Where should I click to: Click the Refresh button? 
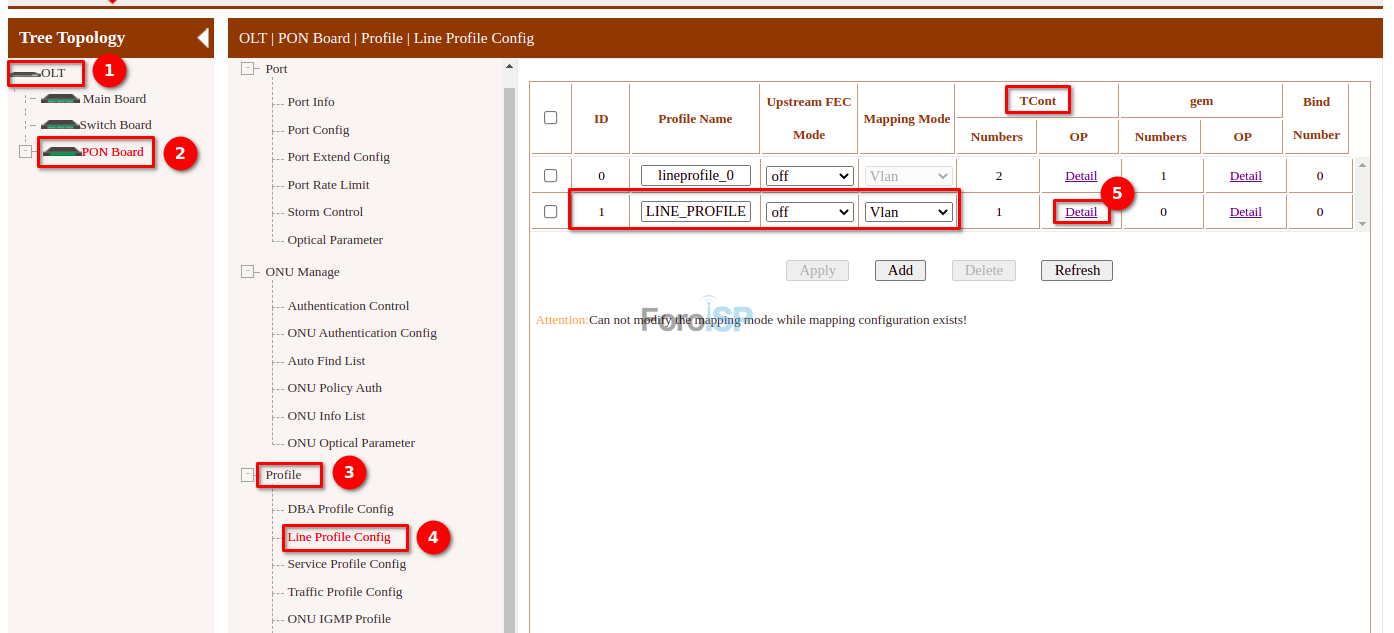(1076, 270)
